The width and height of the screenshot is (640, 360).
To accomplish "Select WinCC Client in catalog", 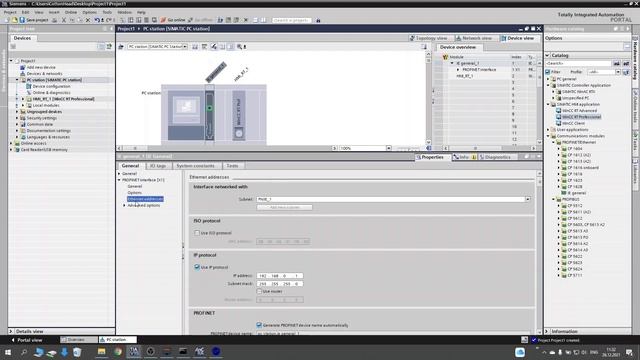I will tap(573, 123).
